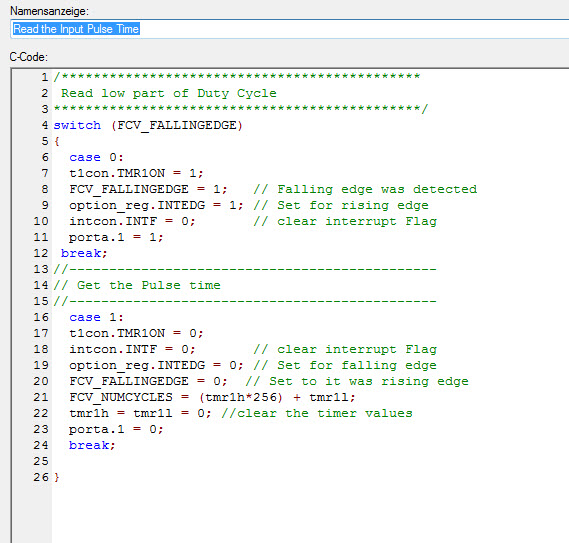Click t1con.TMR1ON = 1 statement
This screenshot has height=543, width=569.
(x=136, y=173)
